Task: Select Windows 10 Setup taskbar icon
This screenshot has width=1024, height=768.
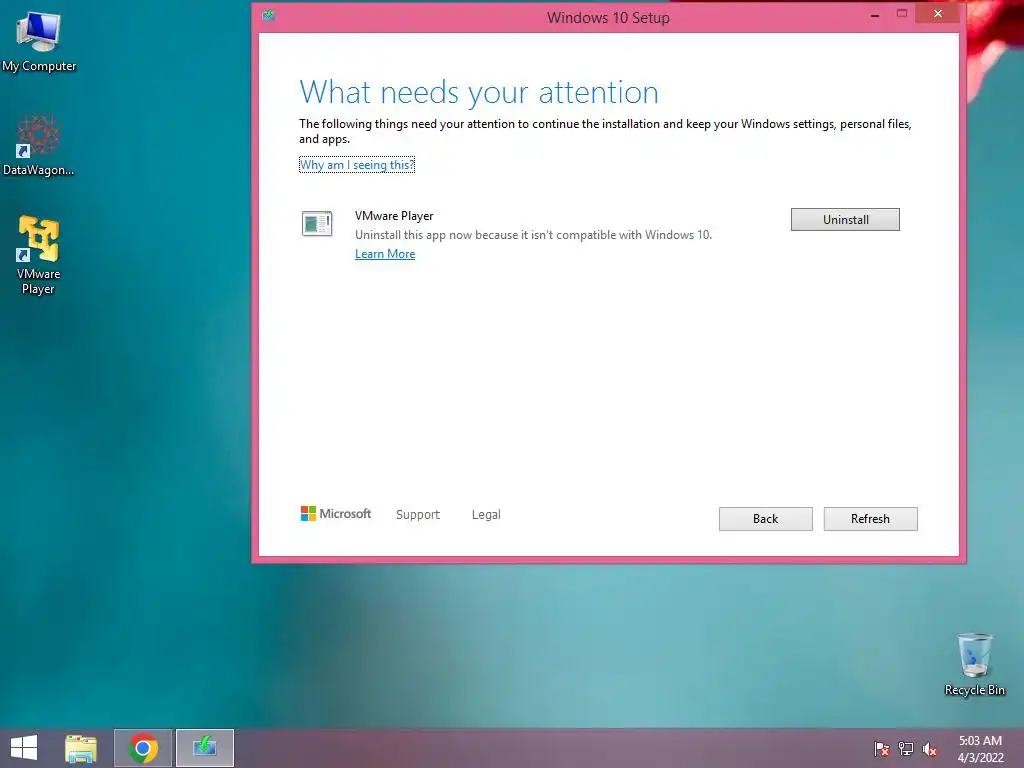Action: point(205,748)
